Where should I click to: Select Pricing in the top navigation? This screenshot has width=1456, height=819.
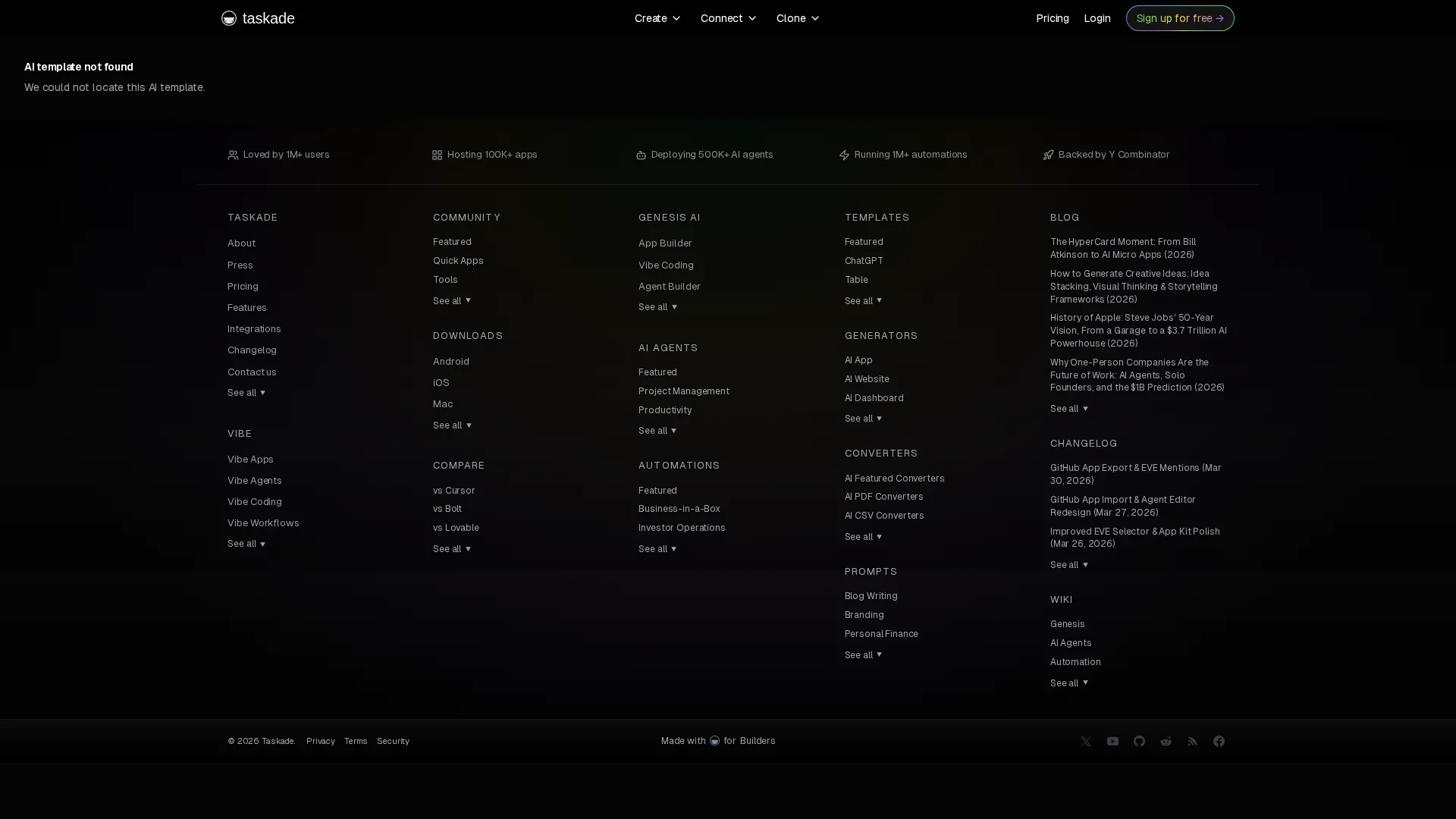1052,18
